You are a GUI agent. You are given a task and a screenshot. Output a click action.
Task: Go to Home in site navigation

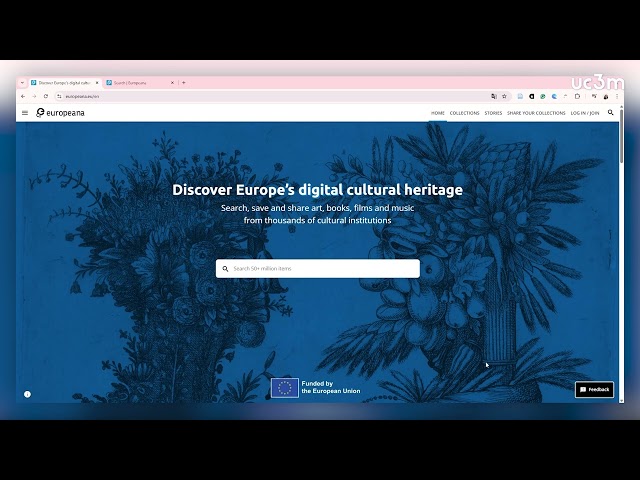438,113
